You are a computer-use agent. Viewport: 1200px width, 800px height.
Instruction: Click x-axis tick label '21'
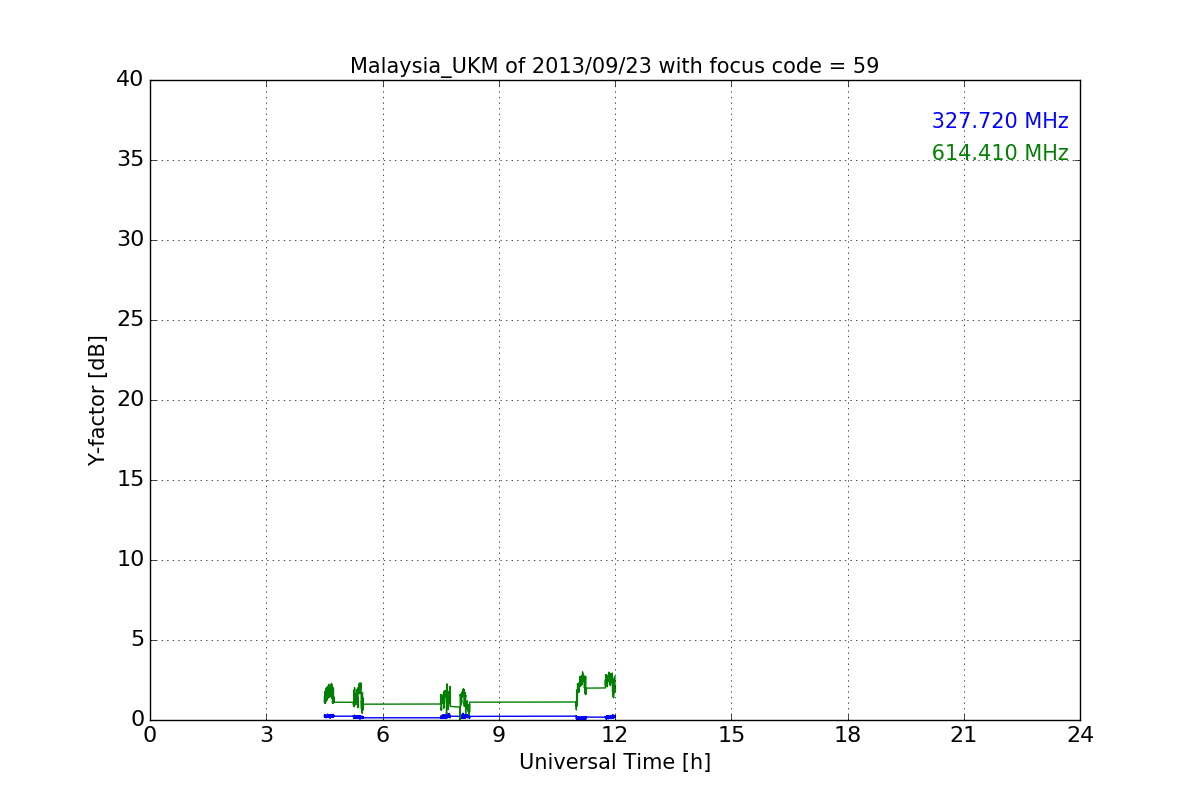click(964, 735)
